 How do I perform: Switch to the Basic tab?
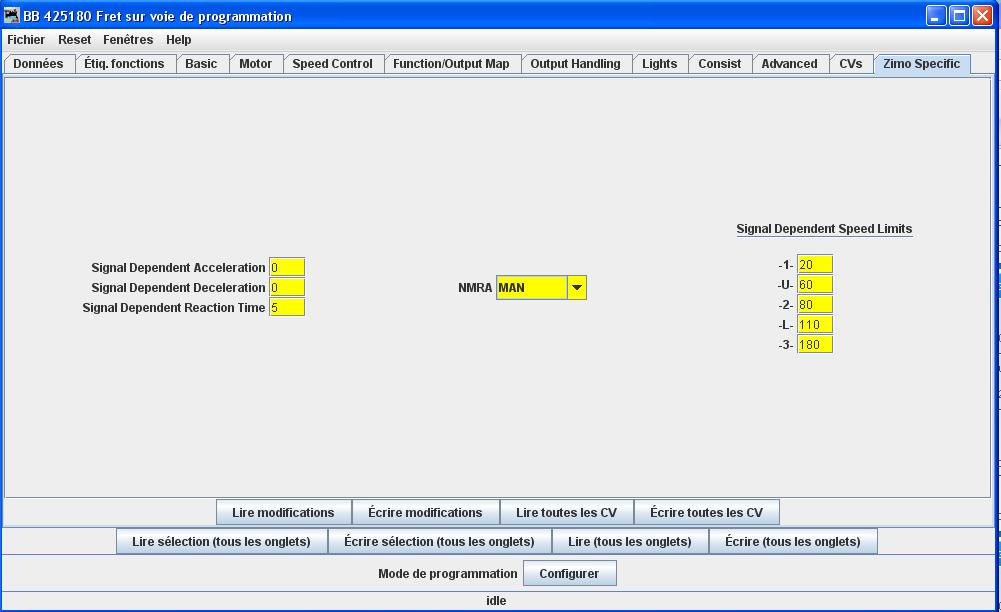(x=201, y=64)
